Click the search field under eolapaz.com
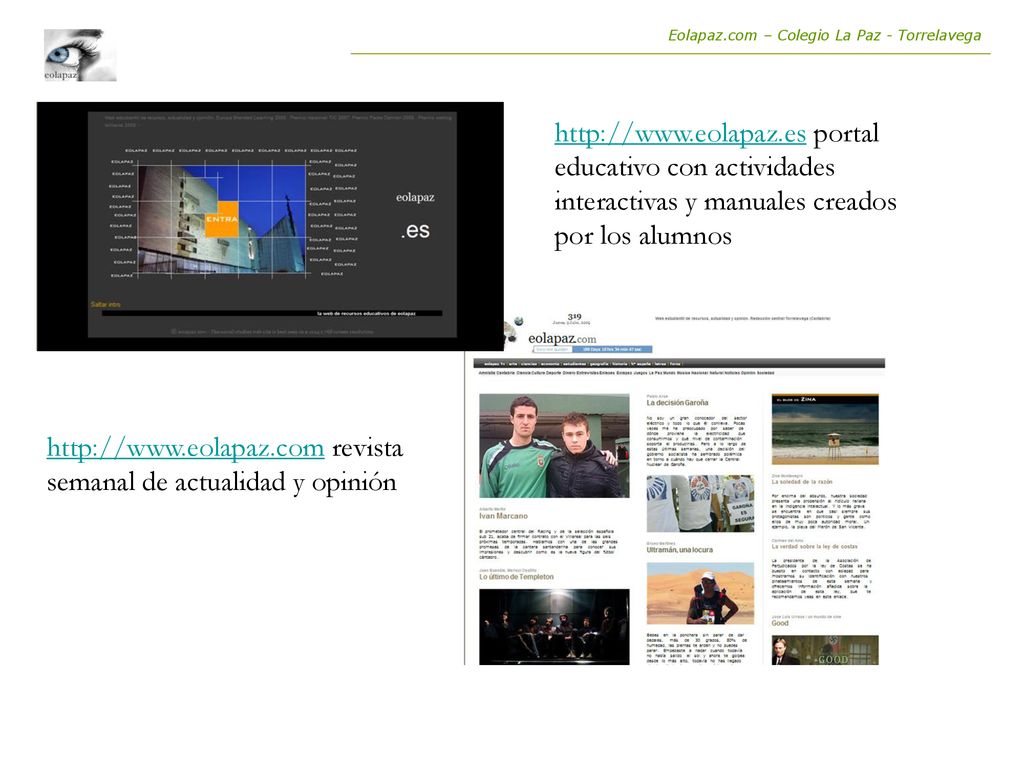The width and height of the screenshot is (1024, 768). click(553, 349)
